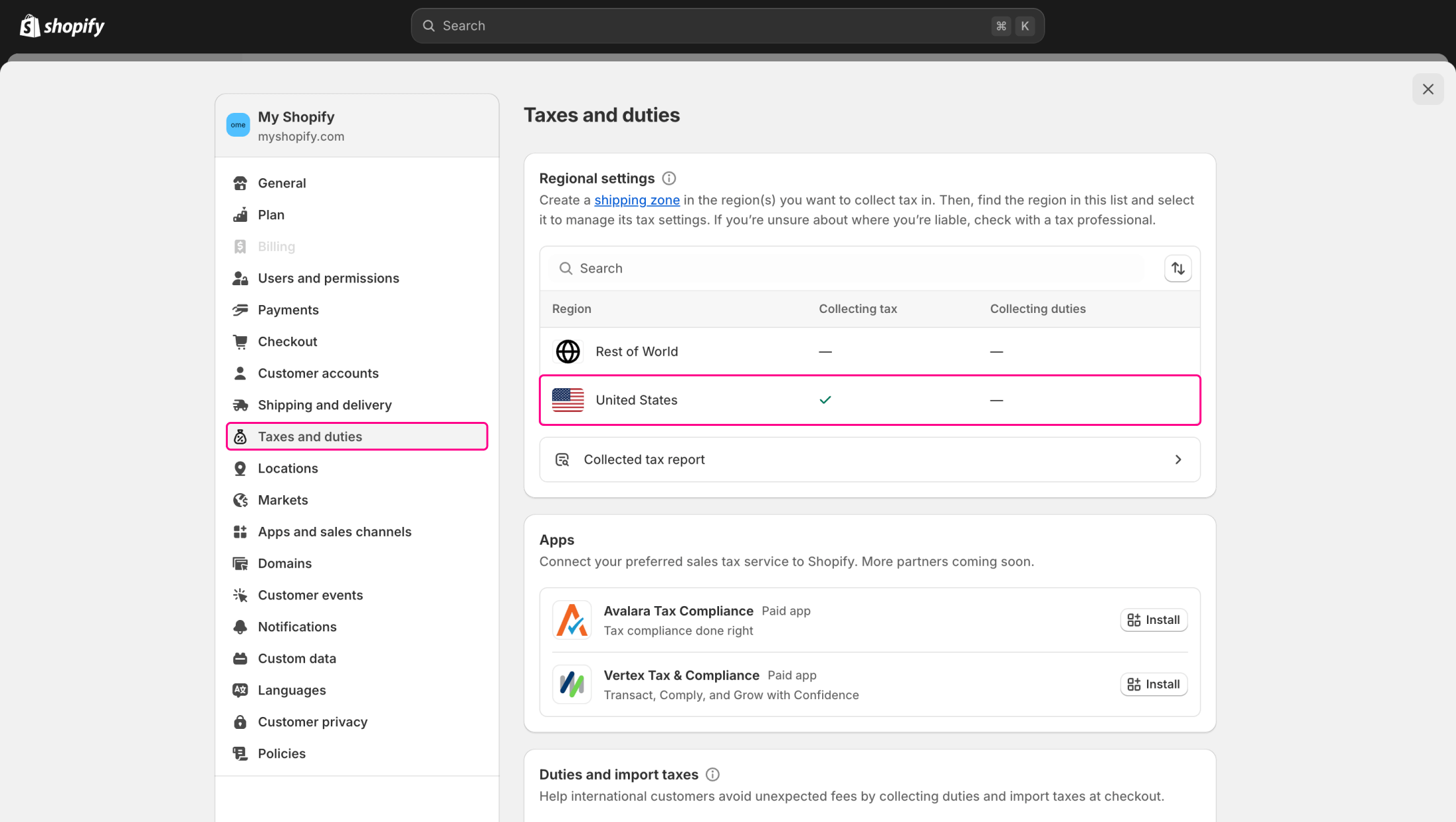Follow the shipping zone link
Screen dimensions: 1456x822
pos(637,200)
